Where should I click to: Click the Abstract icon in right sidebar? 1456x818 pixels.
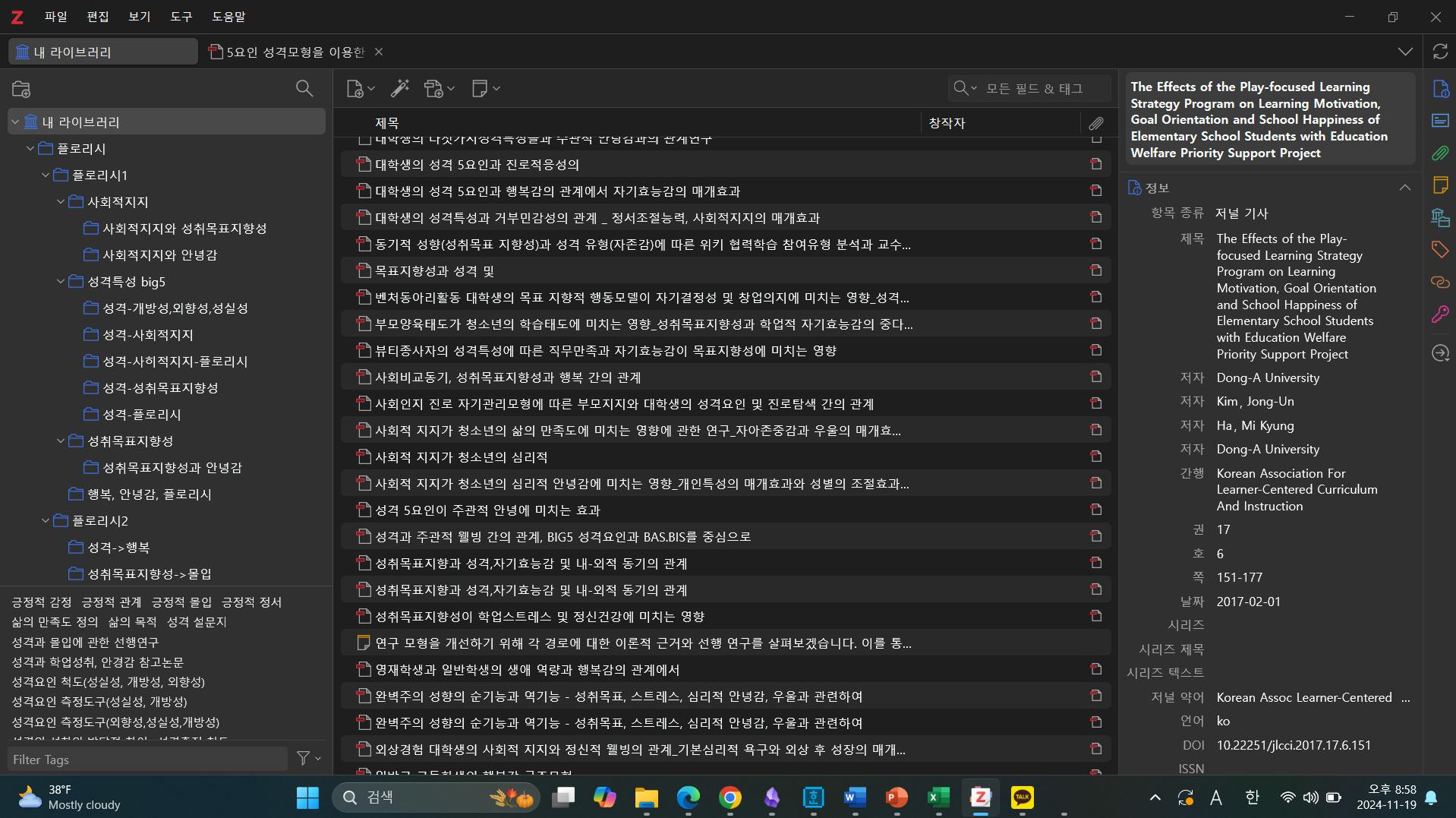pos(1440,122)
